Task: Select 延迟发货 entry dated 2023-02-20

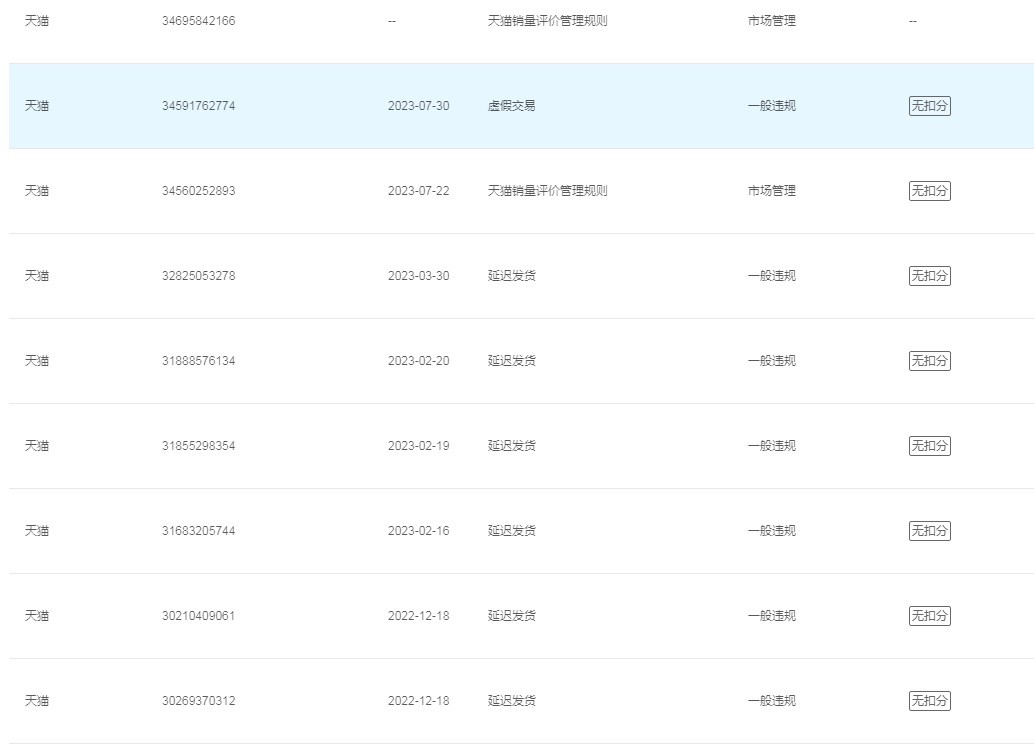Action: click(x=512, y=361)
